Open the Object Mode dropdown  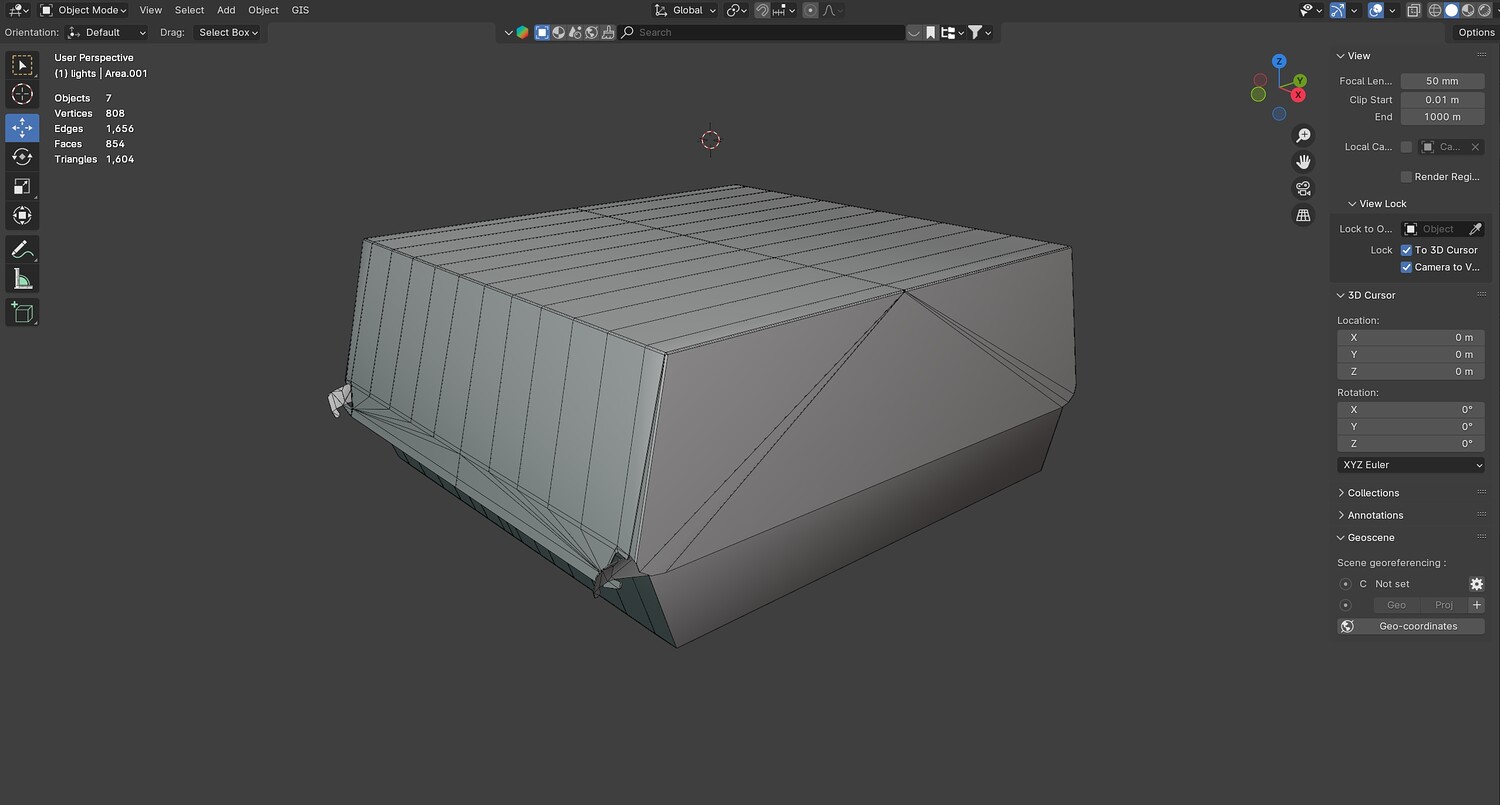pos(83,10)
